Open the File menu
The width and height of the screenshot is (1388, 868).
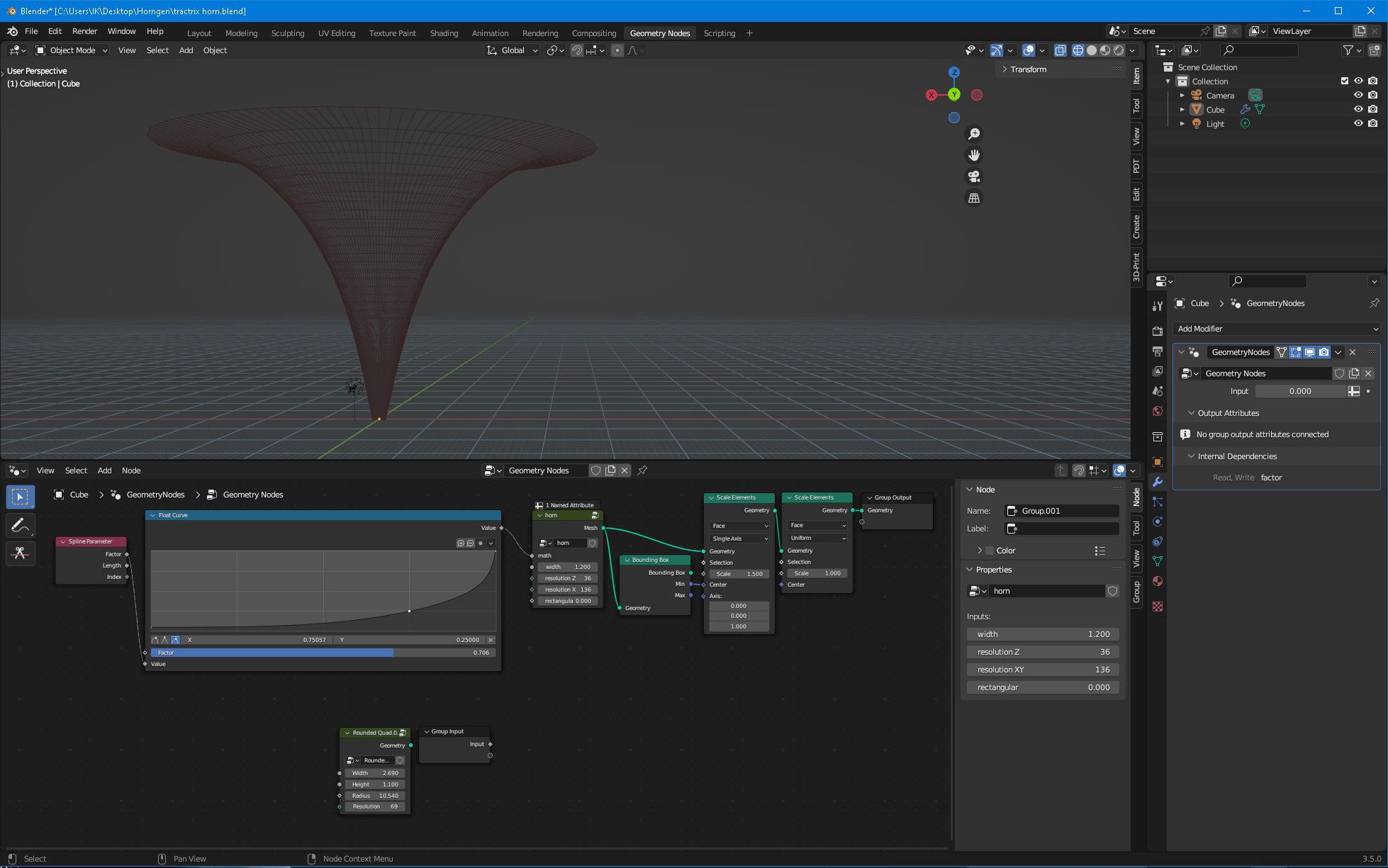(31, 31)
